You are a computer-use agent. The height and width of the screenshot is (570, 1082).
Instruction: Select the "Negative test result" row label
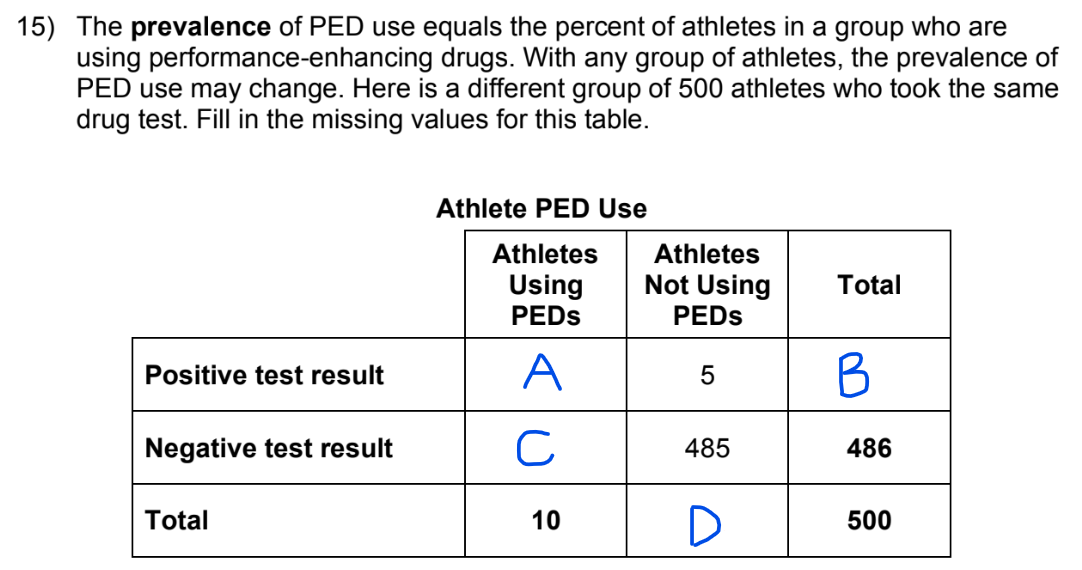pyautogui.click(x=269, y=448)
